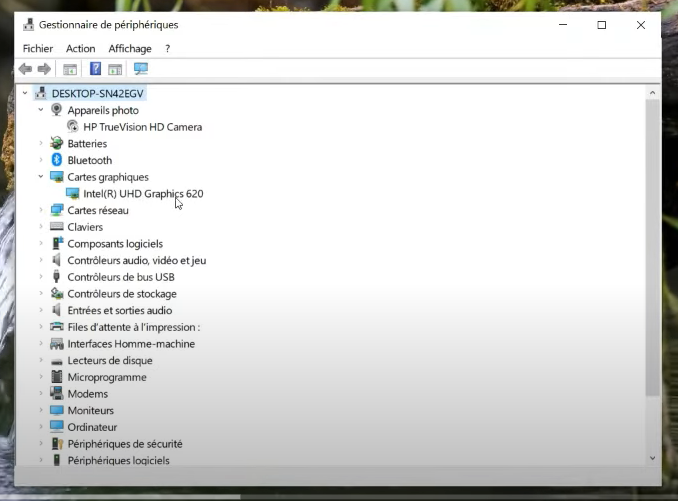Collapse the Cartes graphiques category
Screen dimensions: 678x501
(x=41, y=177)
